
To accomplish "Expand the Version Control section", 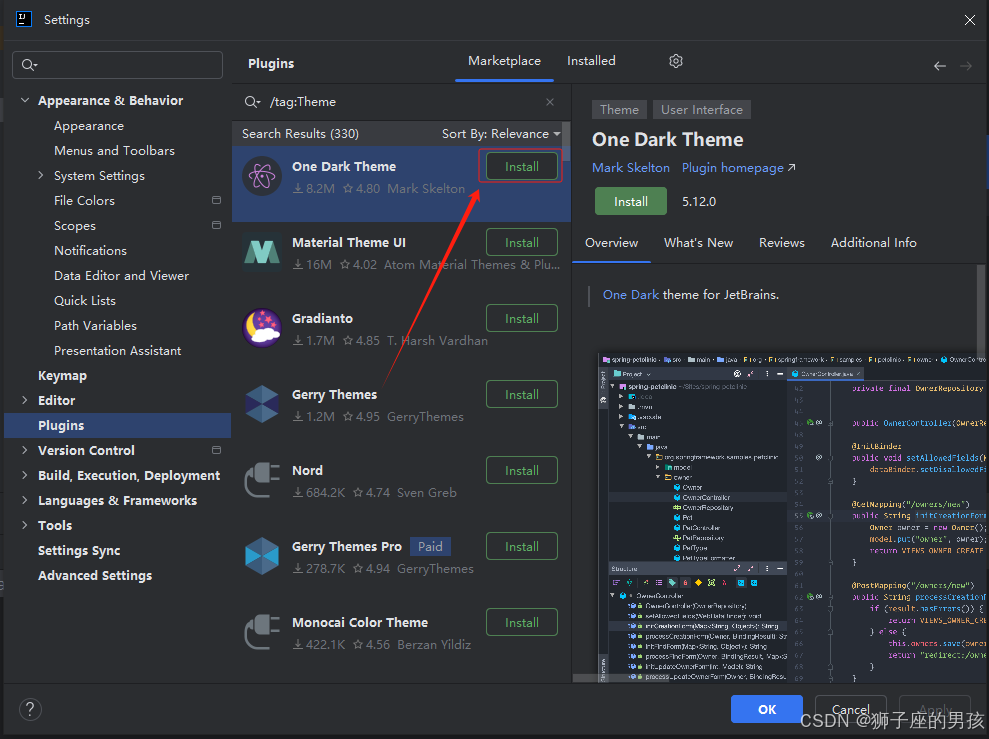I will coord(25,450).
